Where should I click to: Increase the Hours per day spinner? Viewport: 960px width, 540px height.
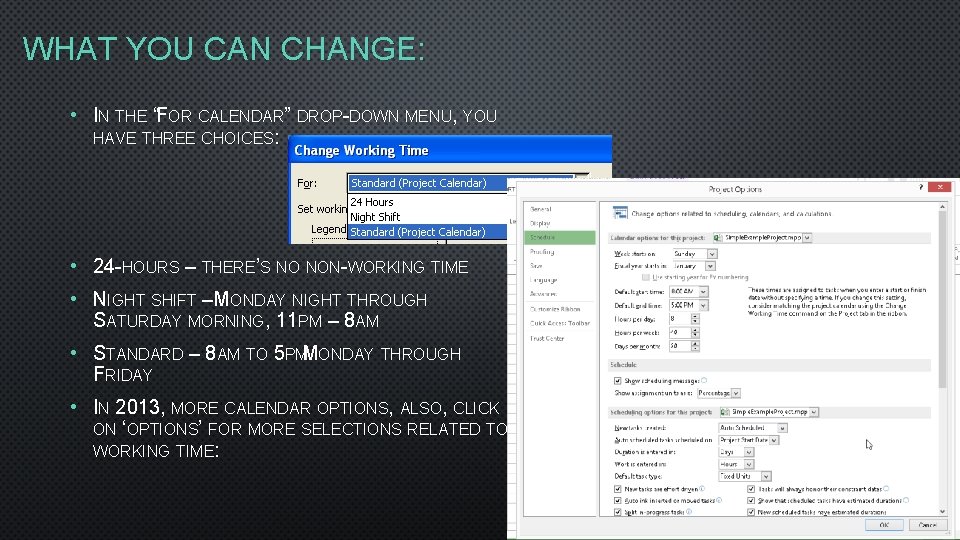click(695, 317)
